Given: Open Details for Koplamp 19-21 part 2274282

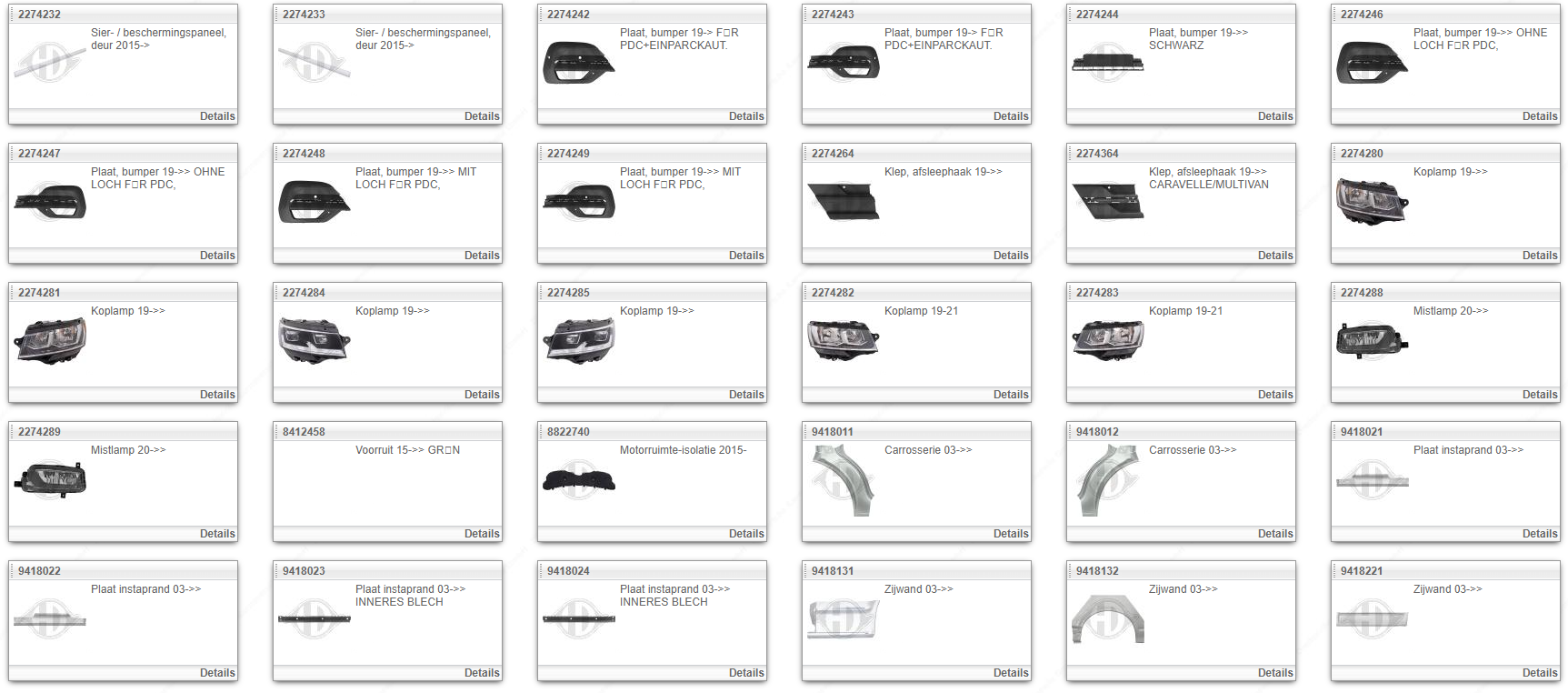Looking at the screenshot, I should (x=1011, y=395).
